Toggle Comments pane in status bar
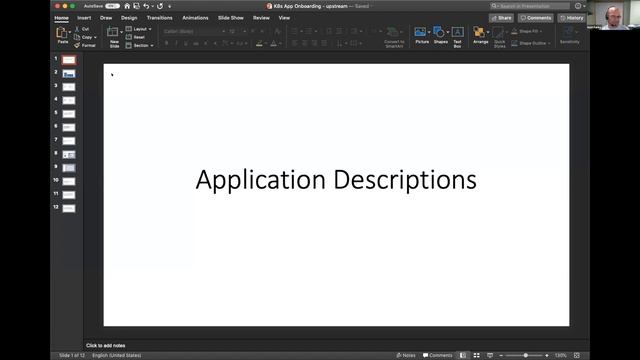This screenshot has height=360, width=640. tap(437, 356)
